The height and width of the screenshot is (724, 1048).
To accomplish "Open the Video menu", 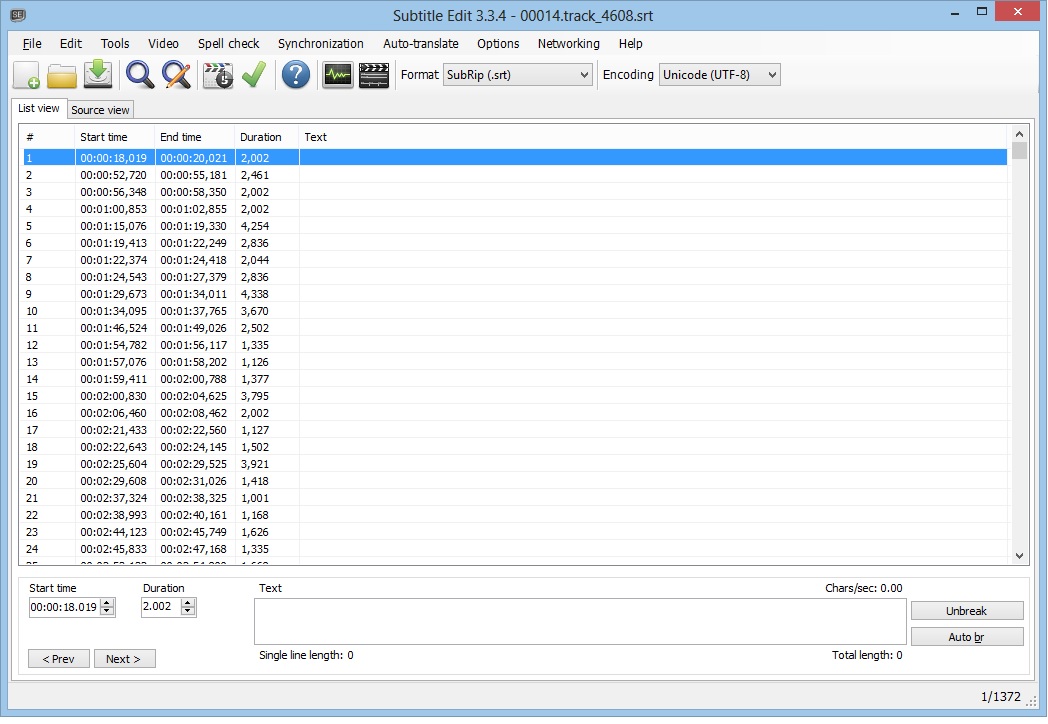I will click(163, 43).
